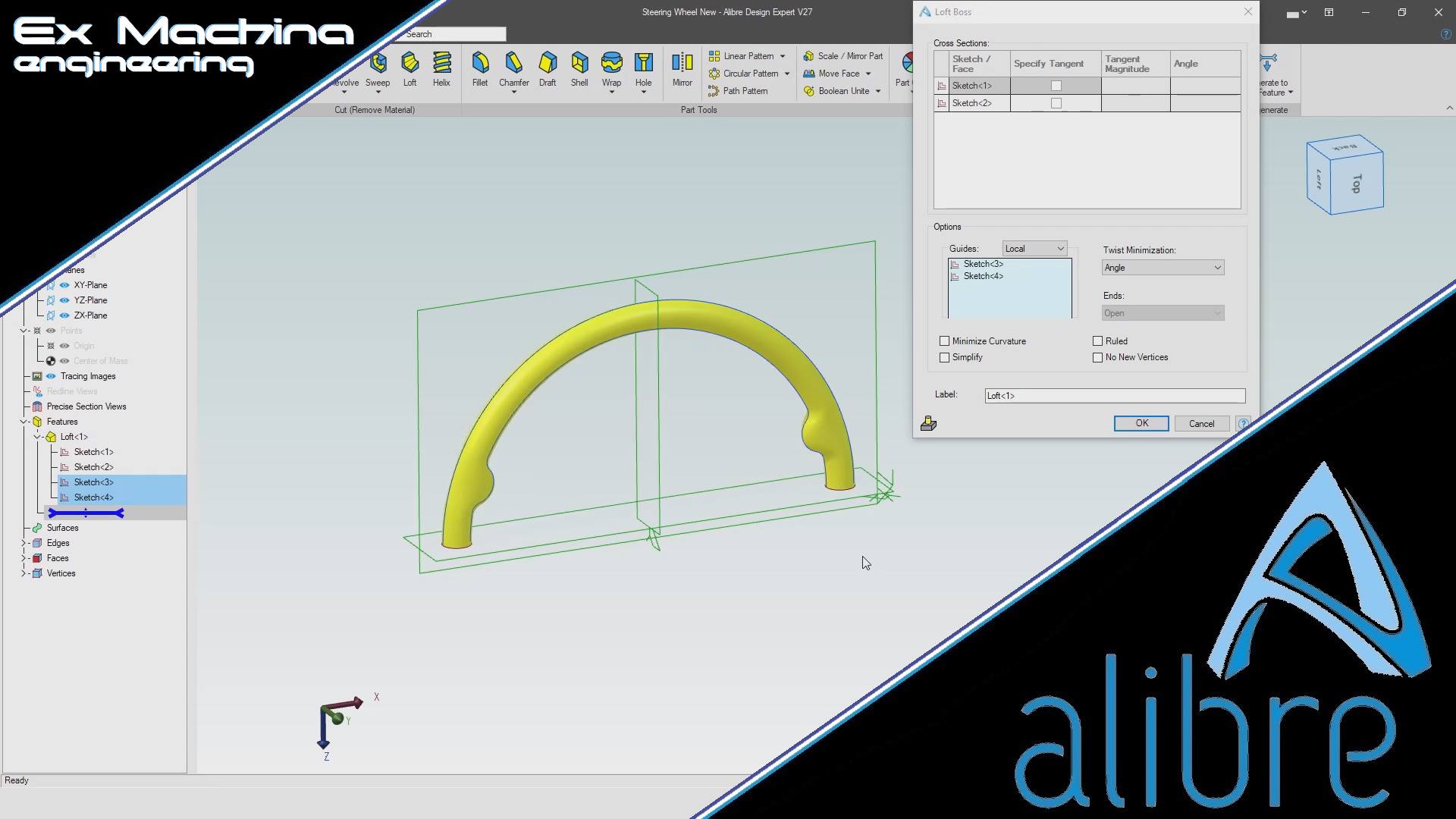The height and width of the screenshot is (819, 1456).
Task: Select the Fillet tool icon
Action: 480,64
